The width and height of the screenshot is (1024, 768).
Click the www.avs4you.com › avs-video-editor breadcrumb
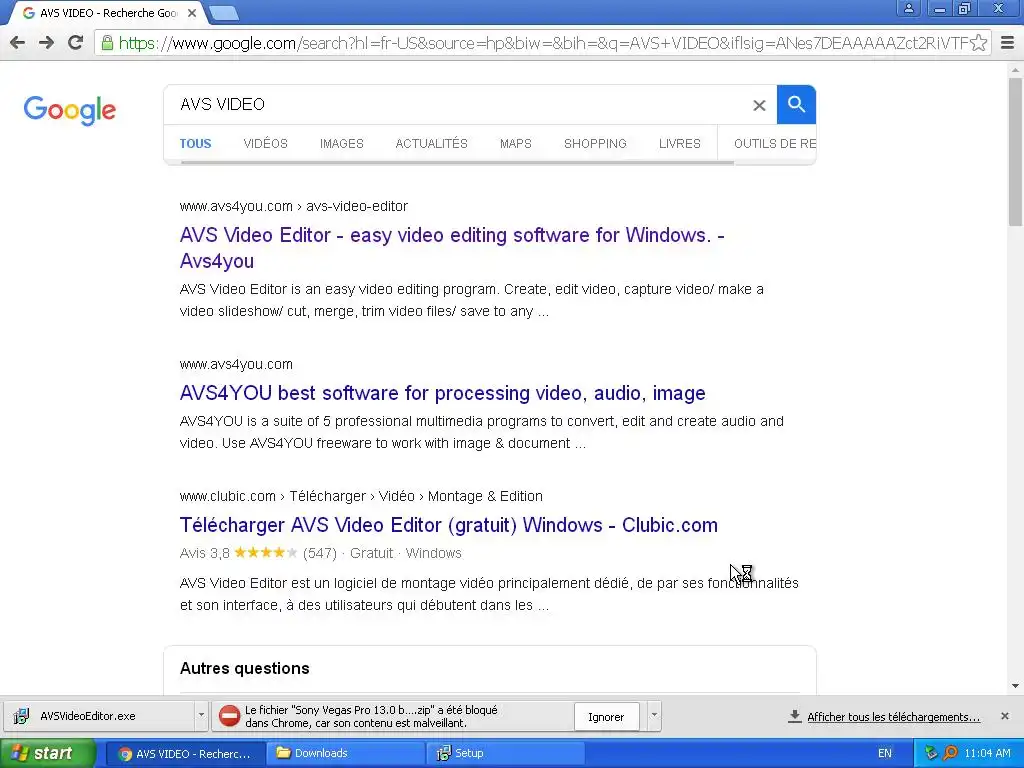294,206
